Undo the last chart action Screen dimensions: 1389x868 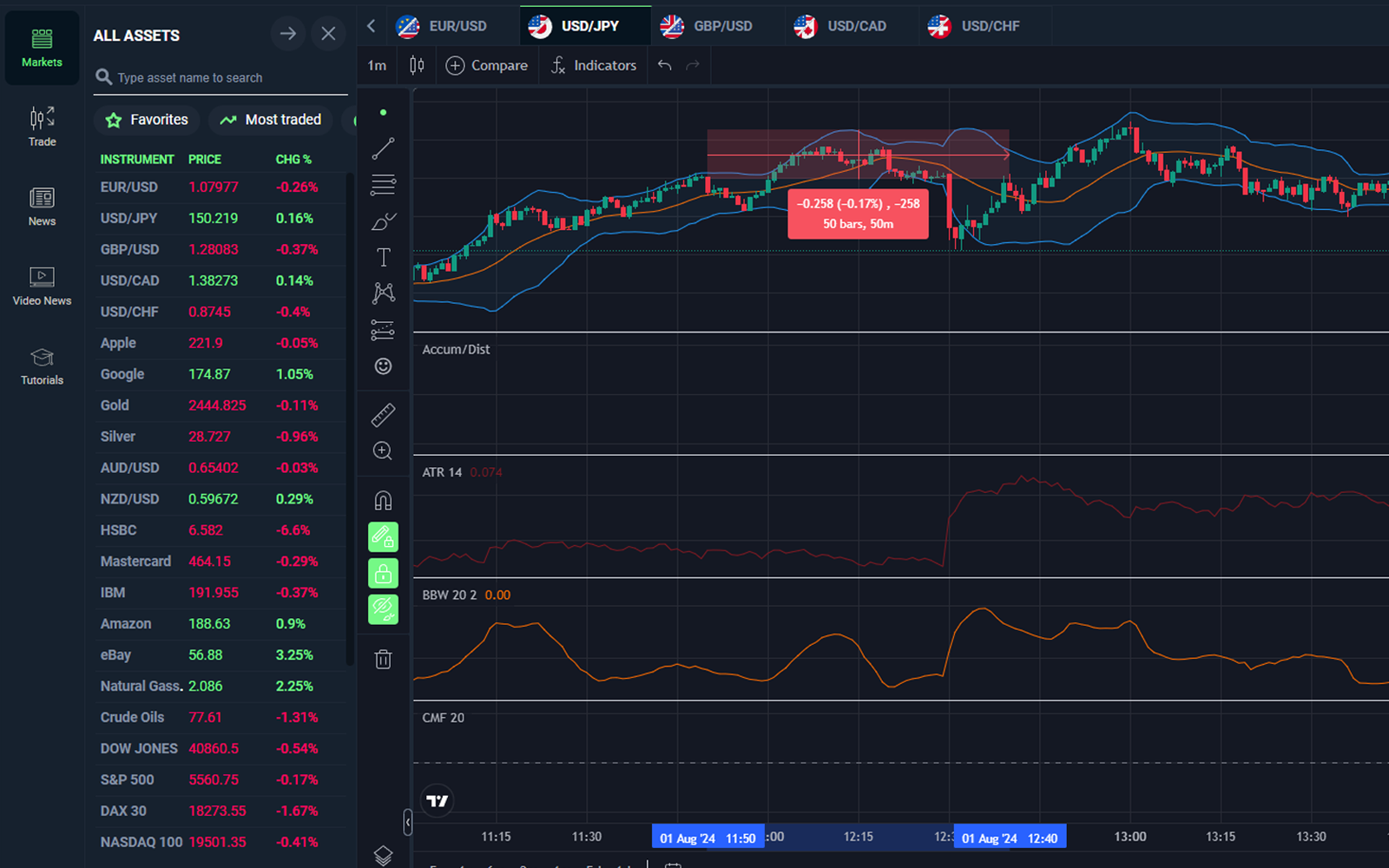click(x=665, y=65)
